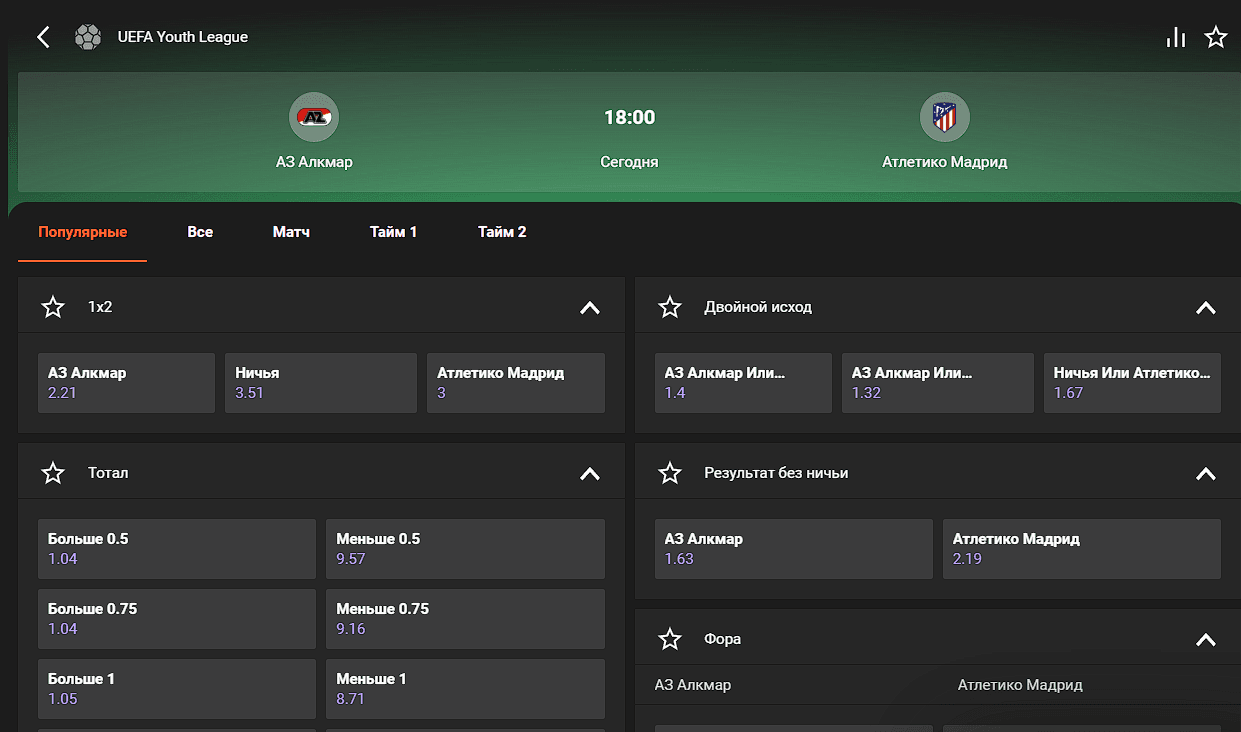Collapse the Тотал market section
Screen dimensions: 1241x732
[590, 474]
